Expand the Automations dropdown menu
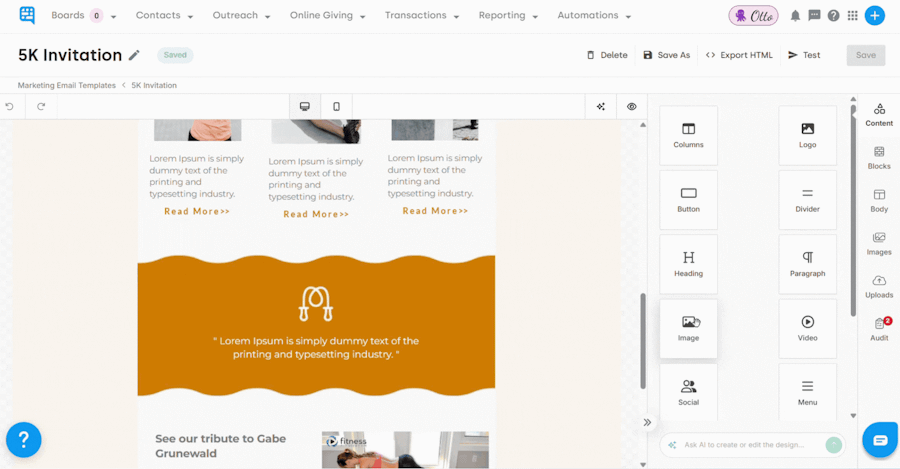The image size is (900, 469). (594, 15)
